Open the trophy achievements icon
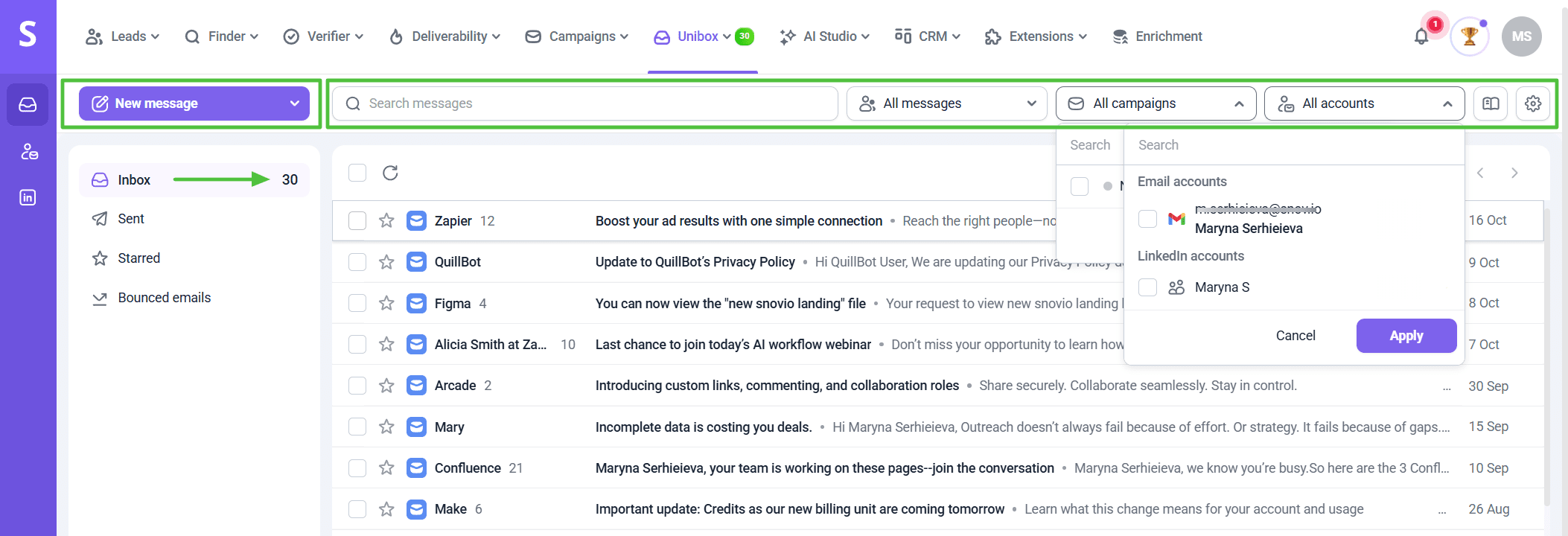The image size is (1568, 536). pyautogui.click(x=1469, y=36)
